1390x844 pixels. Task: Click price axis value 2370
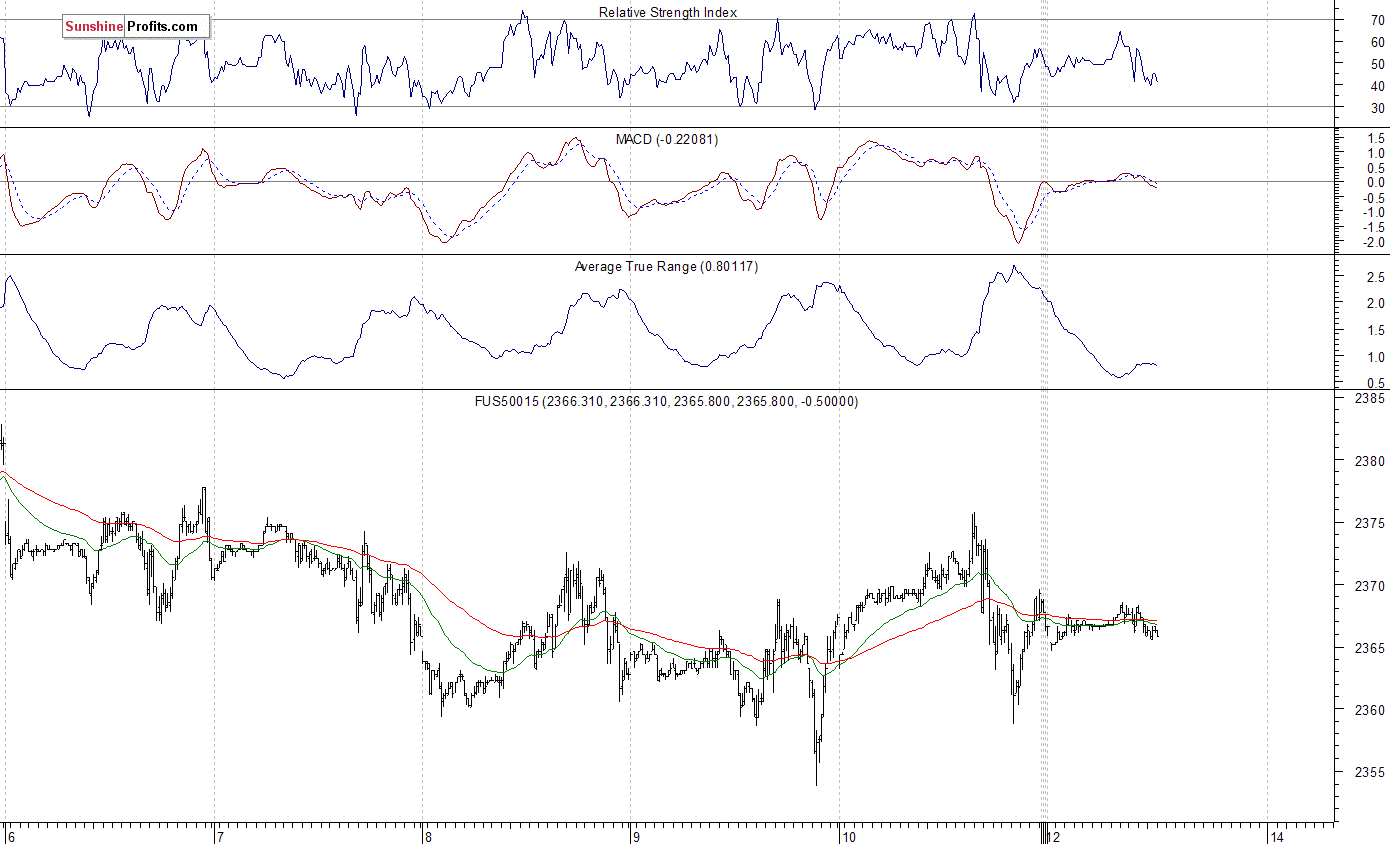(1371, 586)
